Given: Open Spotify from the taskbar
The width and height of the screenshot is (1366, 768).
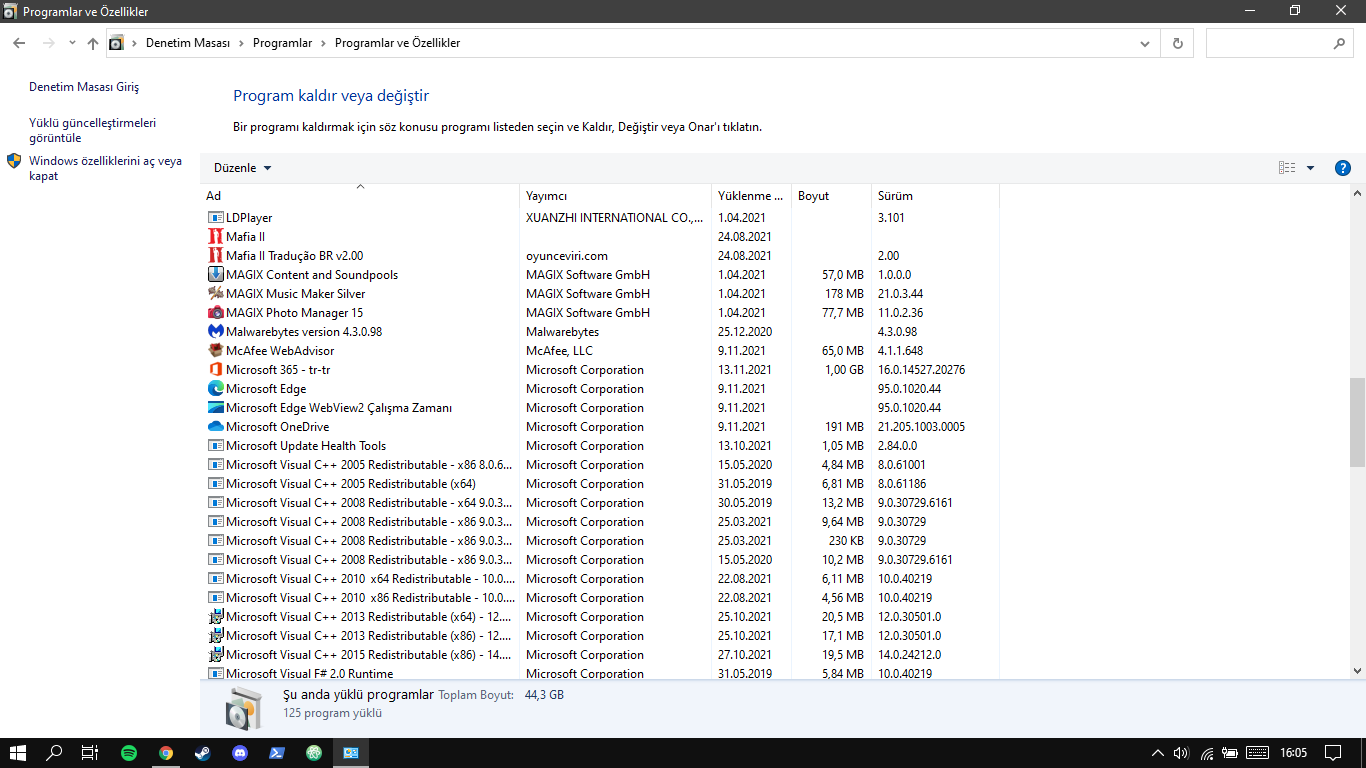Looking at the screenshot, I should (x=129, y=753).
